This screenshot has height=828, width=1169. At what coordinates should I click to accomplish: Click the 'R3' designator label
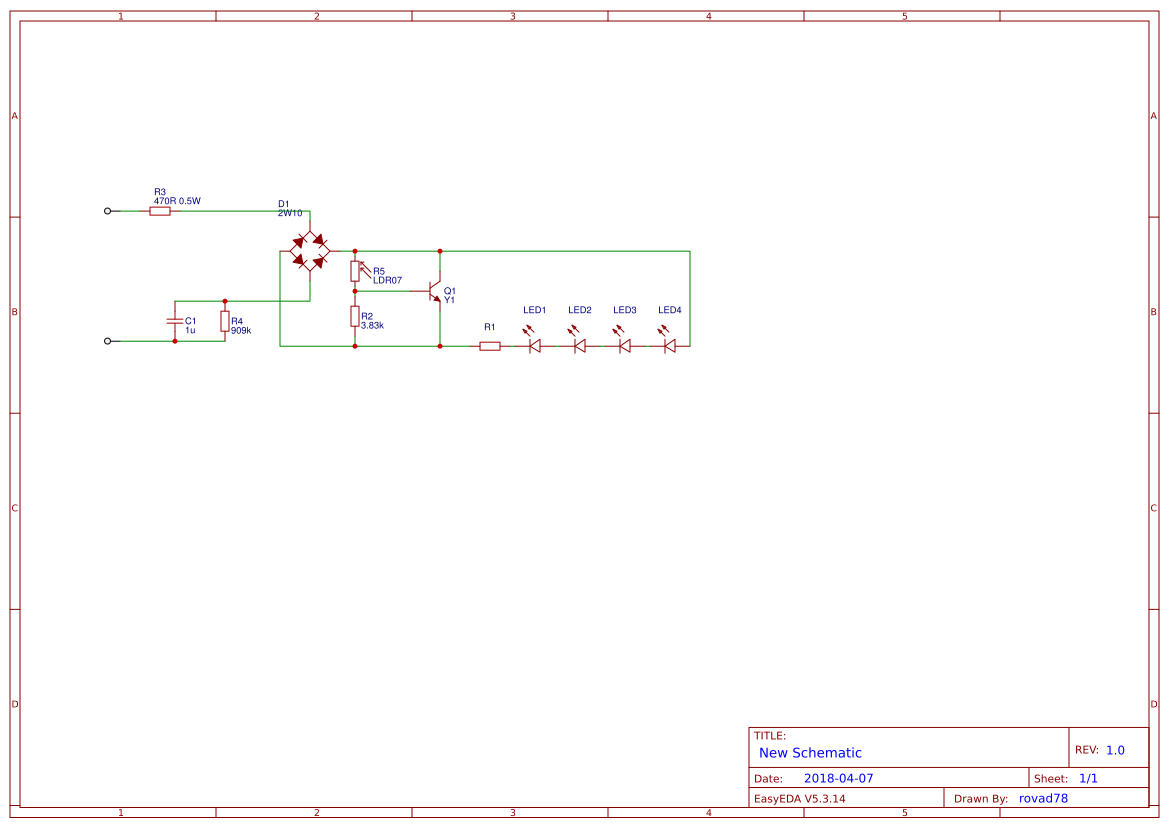click(x=160, y=192)
